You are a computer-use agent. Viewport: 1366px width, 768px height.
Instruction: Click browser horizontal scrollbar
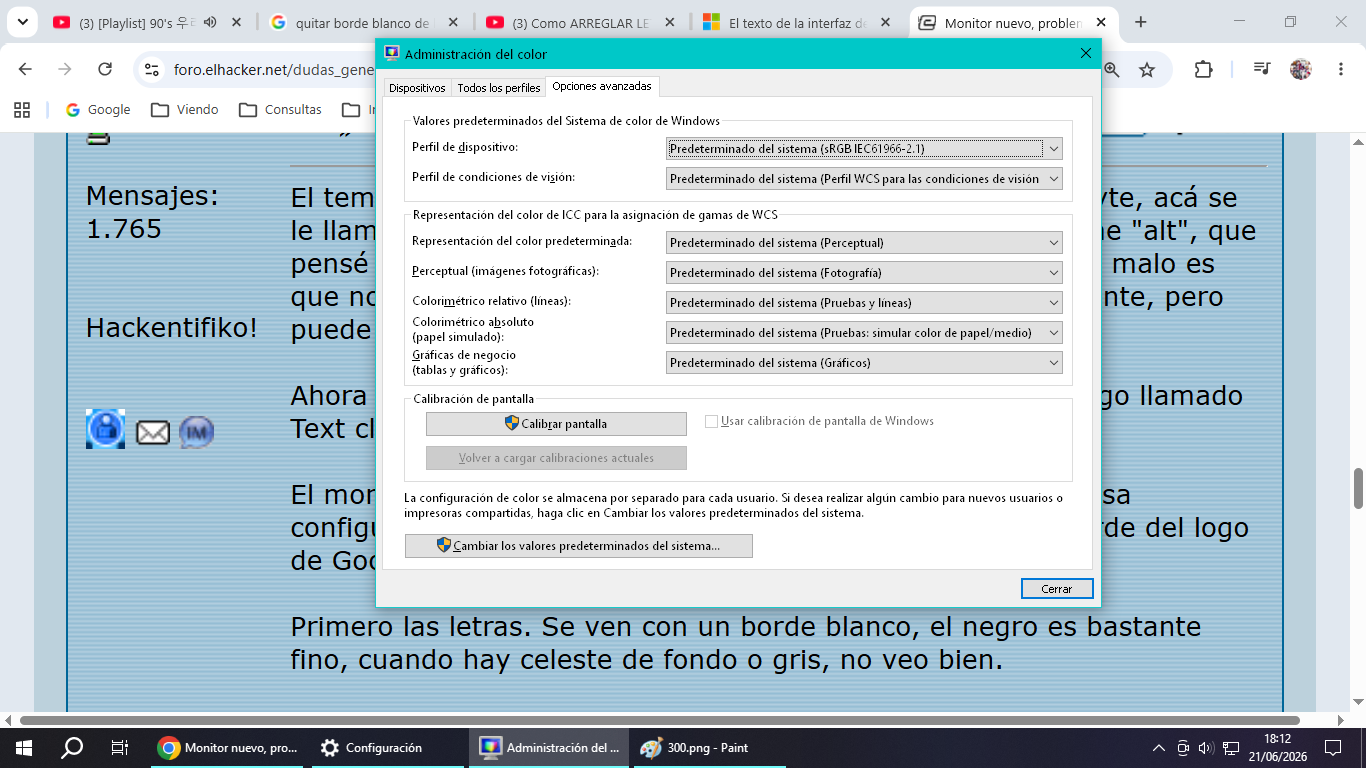click(659, 720)
